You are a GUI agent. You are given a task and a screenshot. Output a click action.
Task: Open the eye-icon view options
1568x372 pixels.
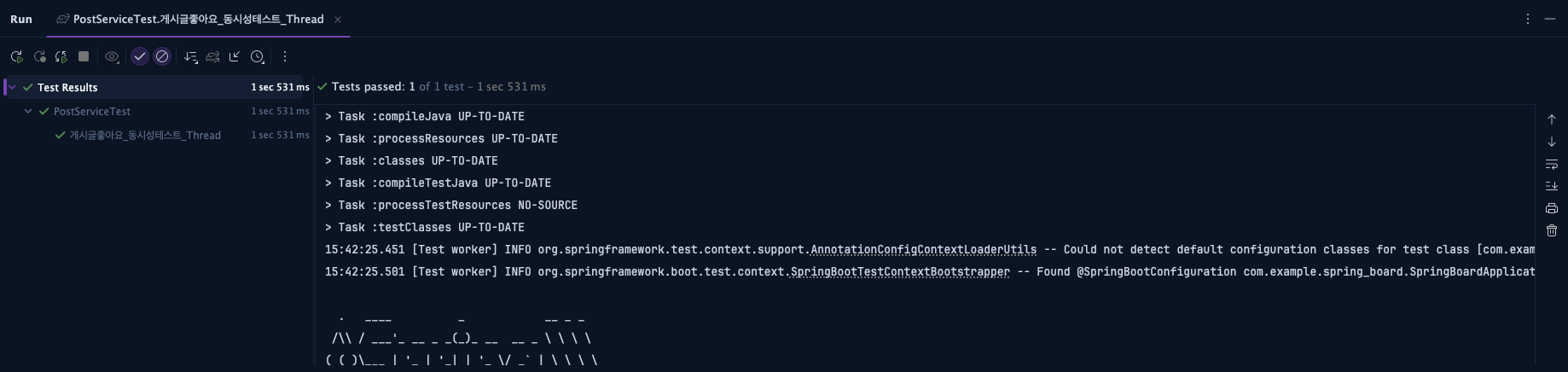pyautogui.click(x=112, y=56)
